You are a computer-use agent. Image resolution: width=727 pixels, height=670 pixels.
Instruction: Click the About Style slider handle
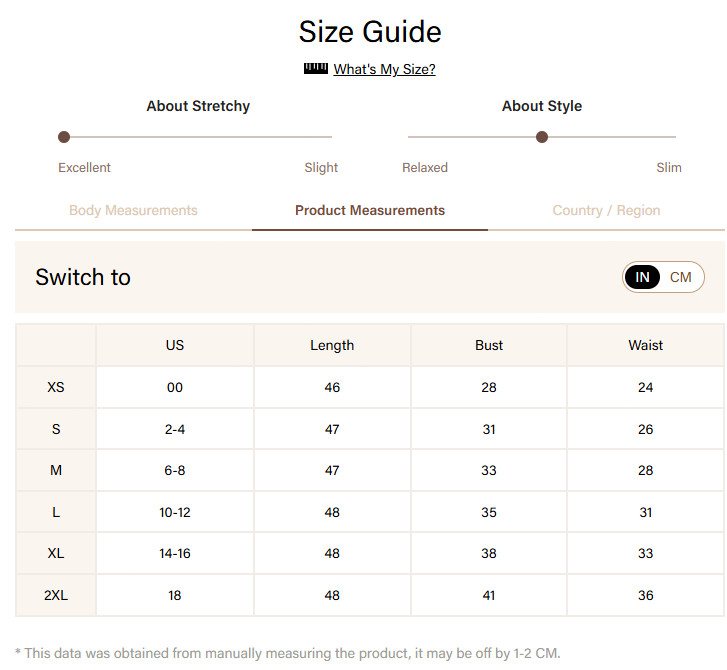point(542,137)
